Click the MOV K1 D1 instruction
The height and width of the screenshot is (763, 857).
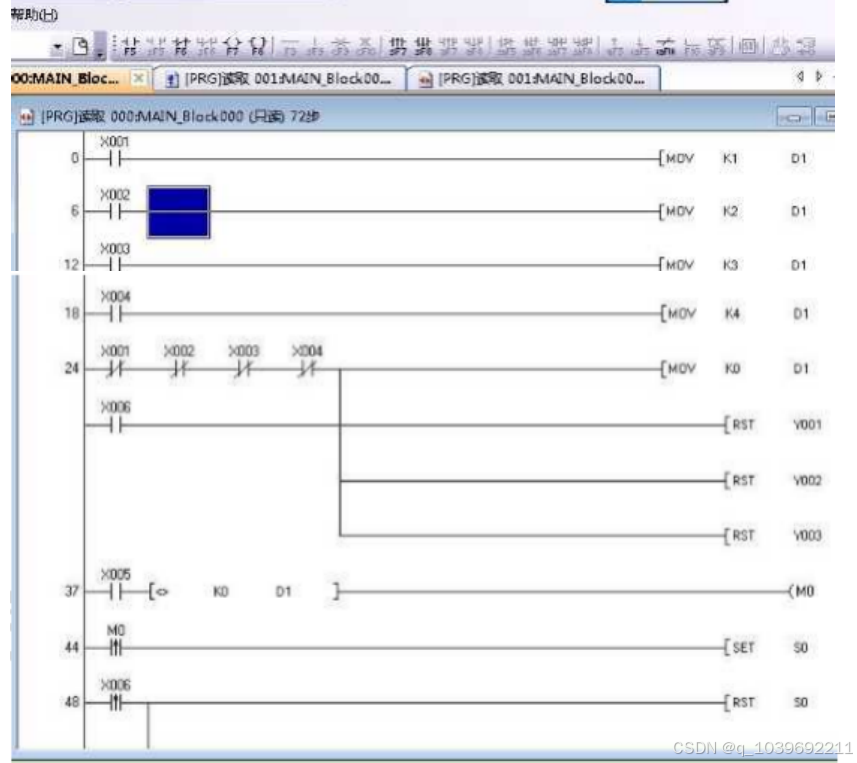(733, 159)
